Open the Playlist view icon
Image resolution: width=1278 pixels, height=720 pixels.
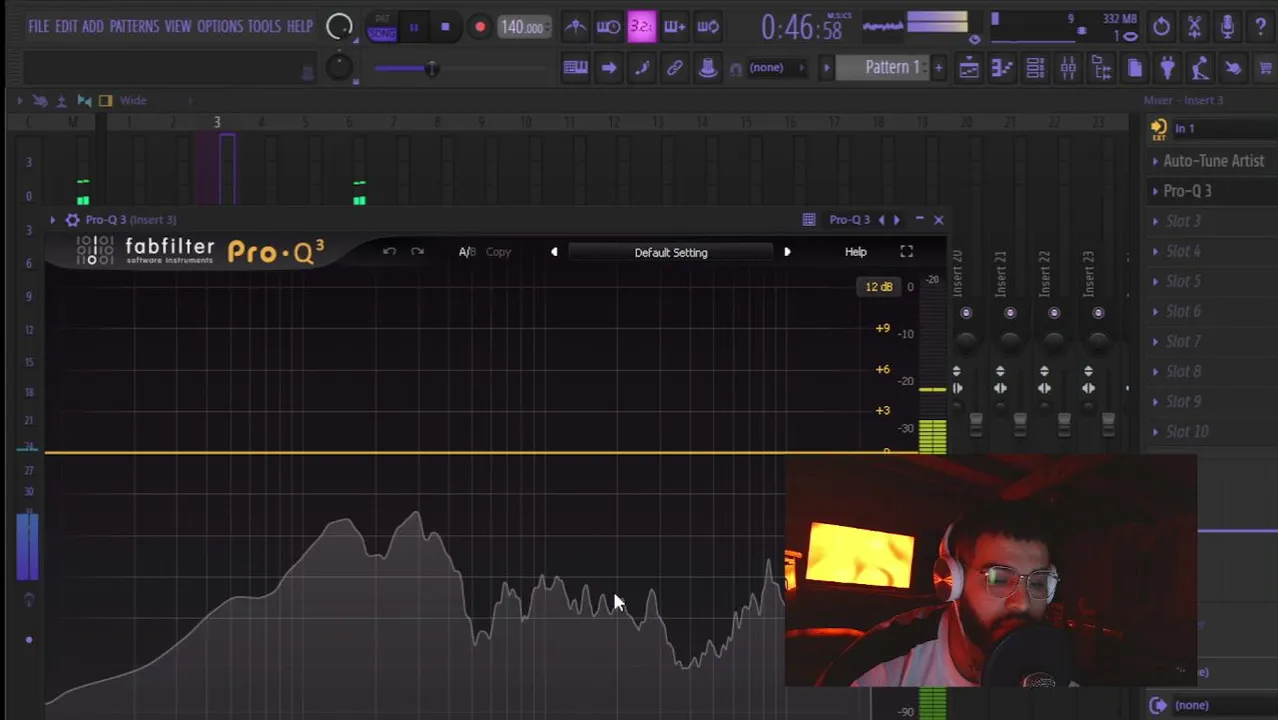(x=969, y=68)
